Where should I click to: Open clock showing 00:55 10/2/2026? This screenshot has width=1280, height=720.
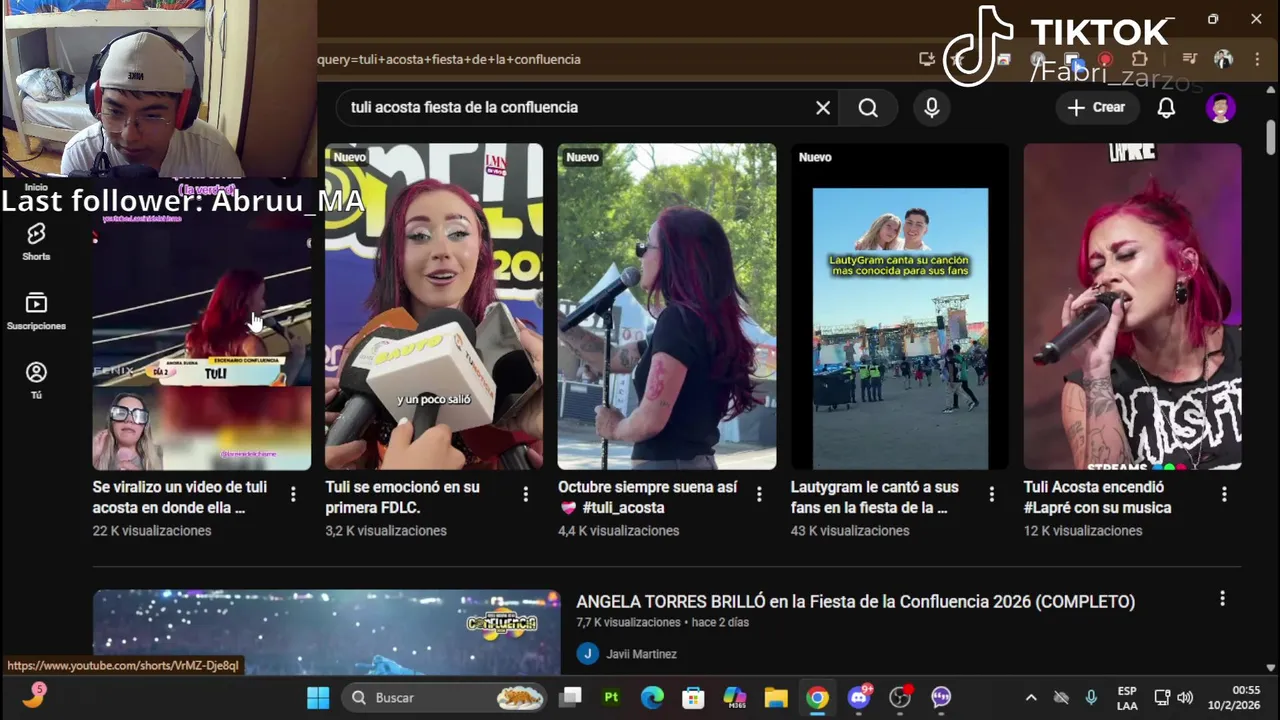[x=1236, y=697]
